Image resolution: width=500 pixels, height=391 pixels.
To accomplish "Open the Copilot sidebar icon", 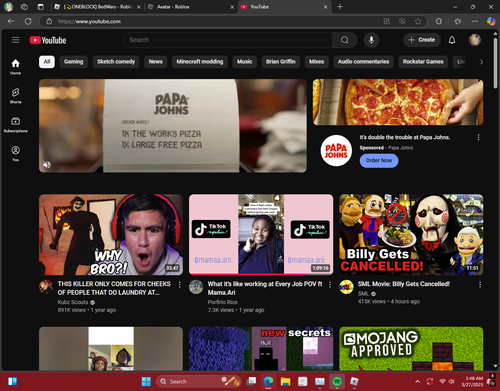I will coord(491,21).
